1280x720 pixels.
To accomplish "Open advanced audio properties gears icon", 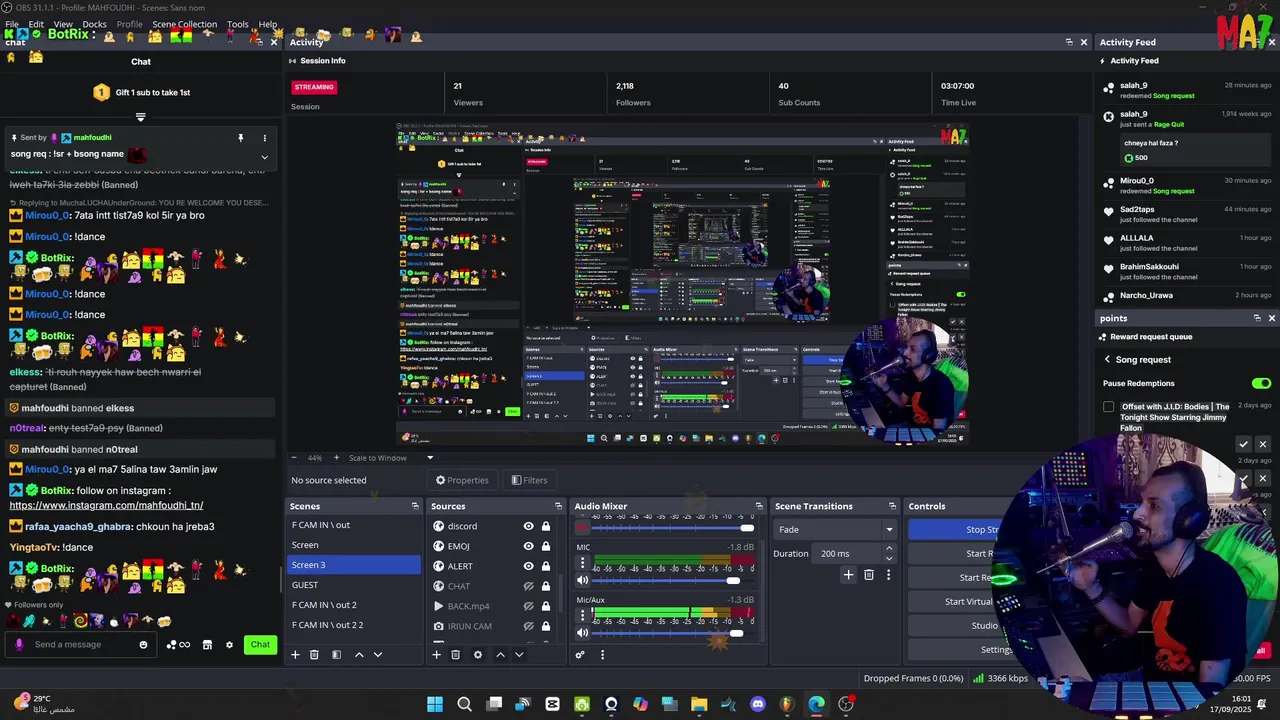I will click(x=580, y=655).
